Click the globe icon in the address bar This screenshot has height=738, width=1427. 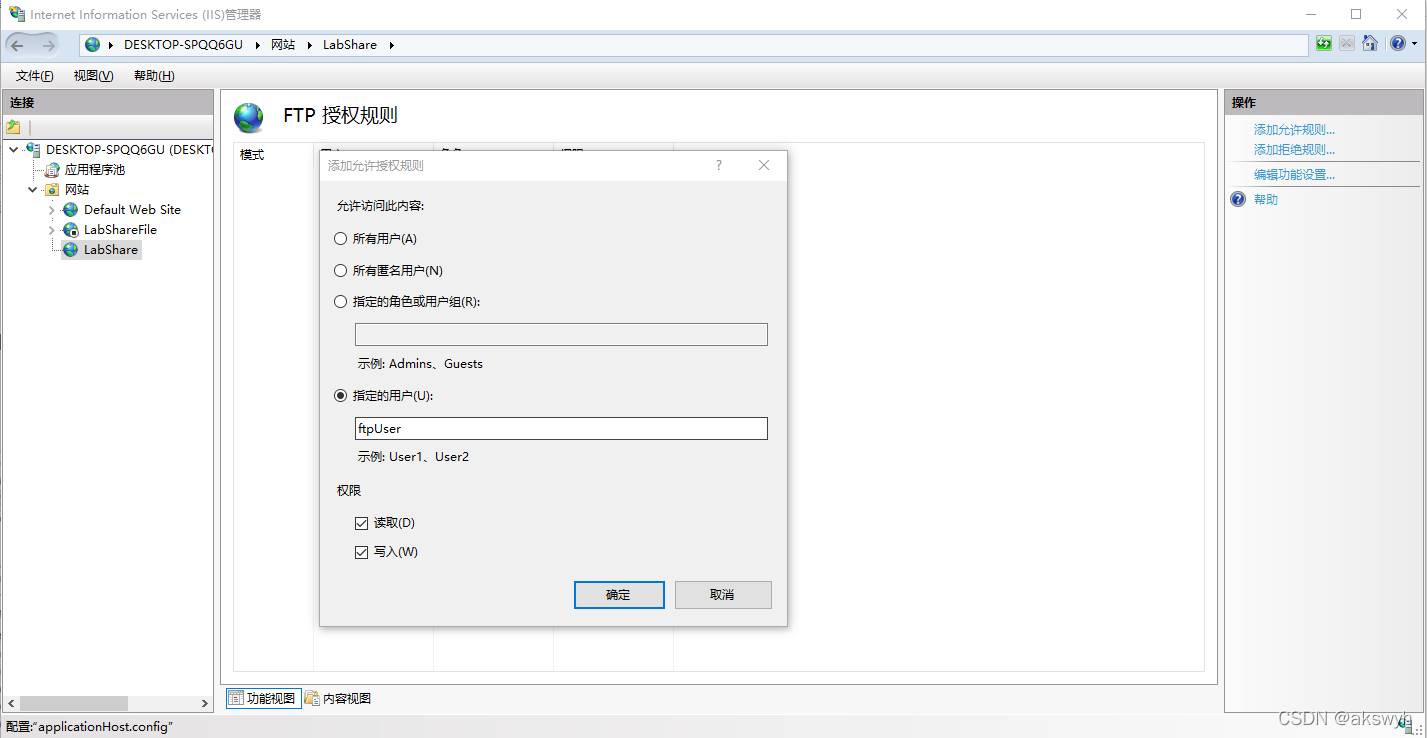pos(93,45)
